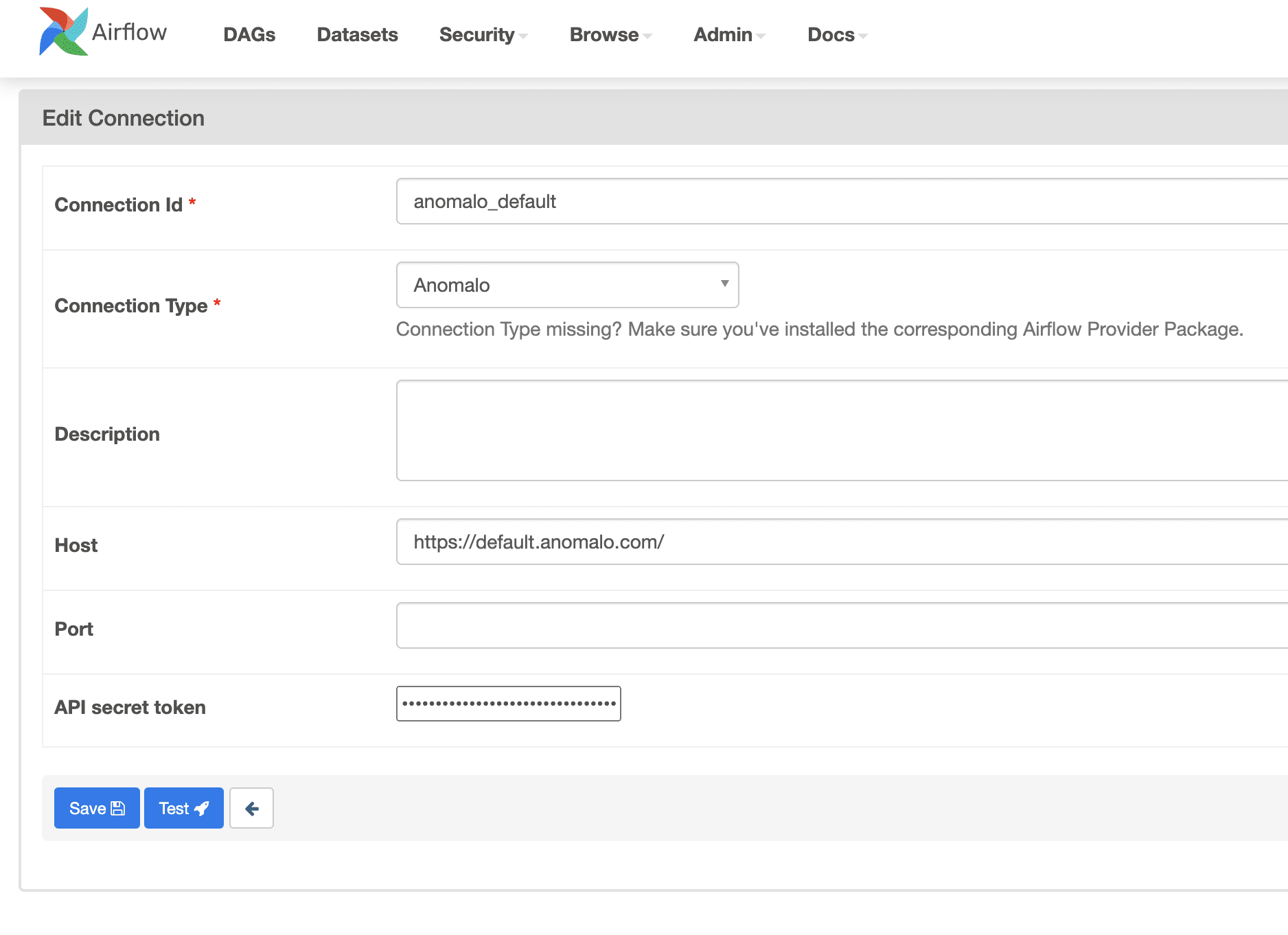Open the Datasets page

(x=357, y=35)
